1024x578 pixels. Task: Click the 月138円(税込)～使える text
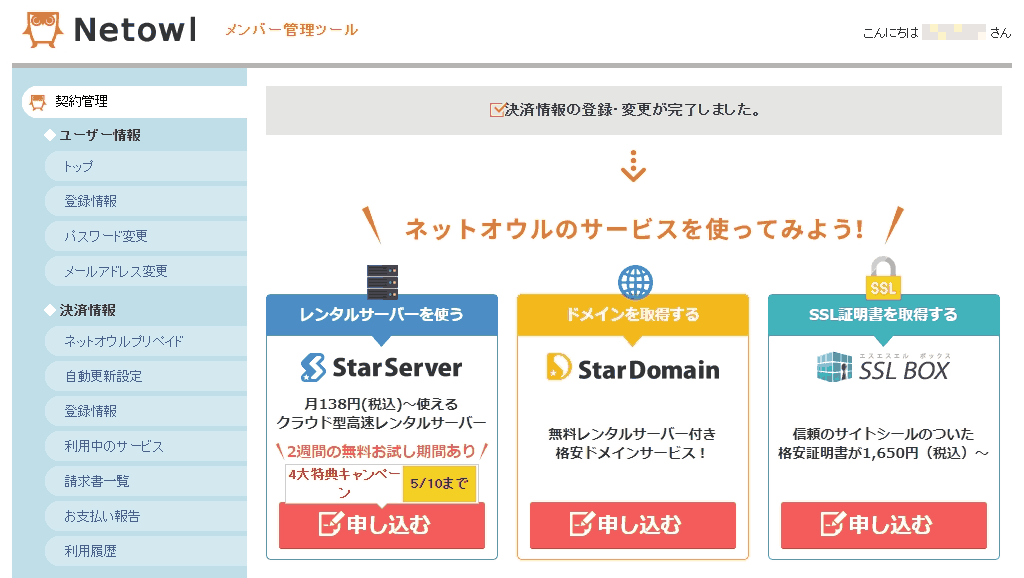381,404
